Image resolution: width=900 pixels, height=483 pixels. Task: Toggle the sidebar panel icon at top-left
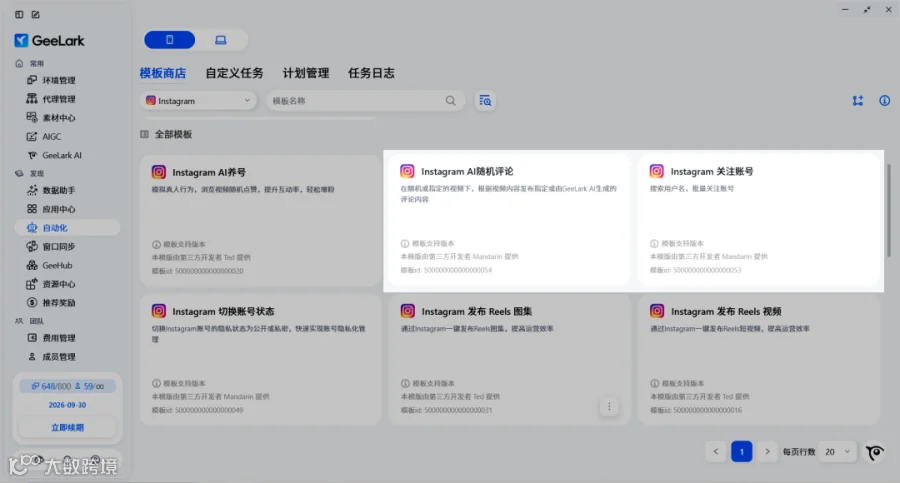click(19, 14)
